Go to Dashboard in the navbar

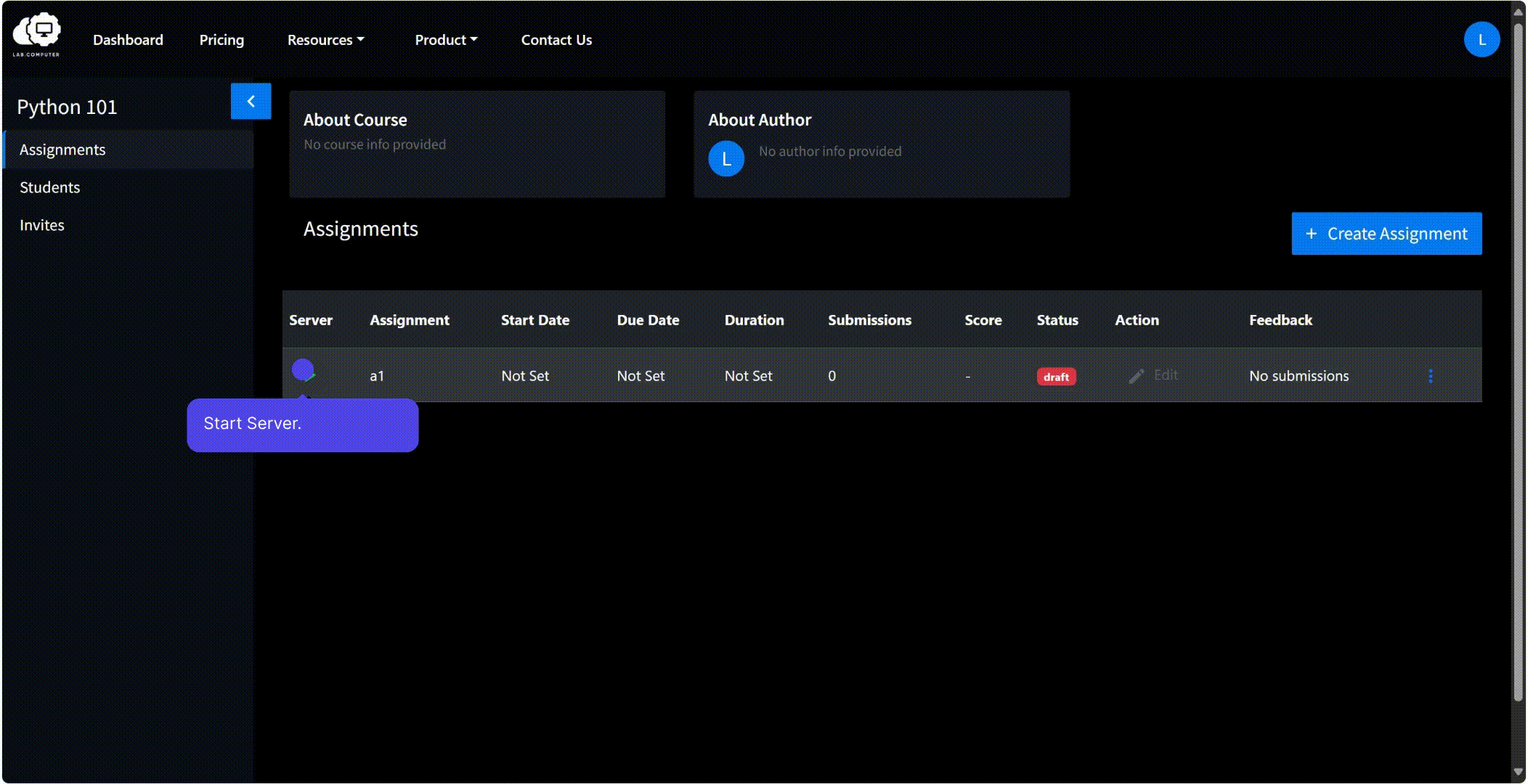[128, 40]
